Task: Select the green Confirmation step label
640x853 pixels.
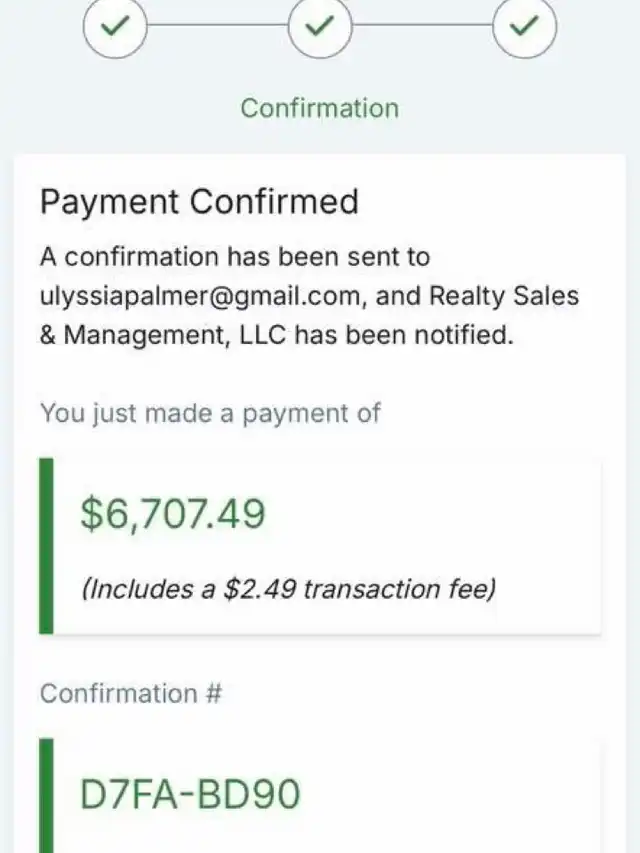Action: click(x=320, y=108)
